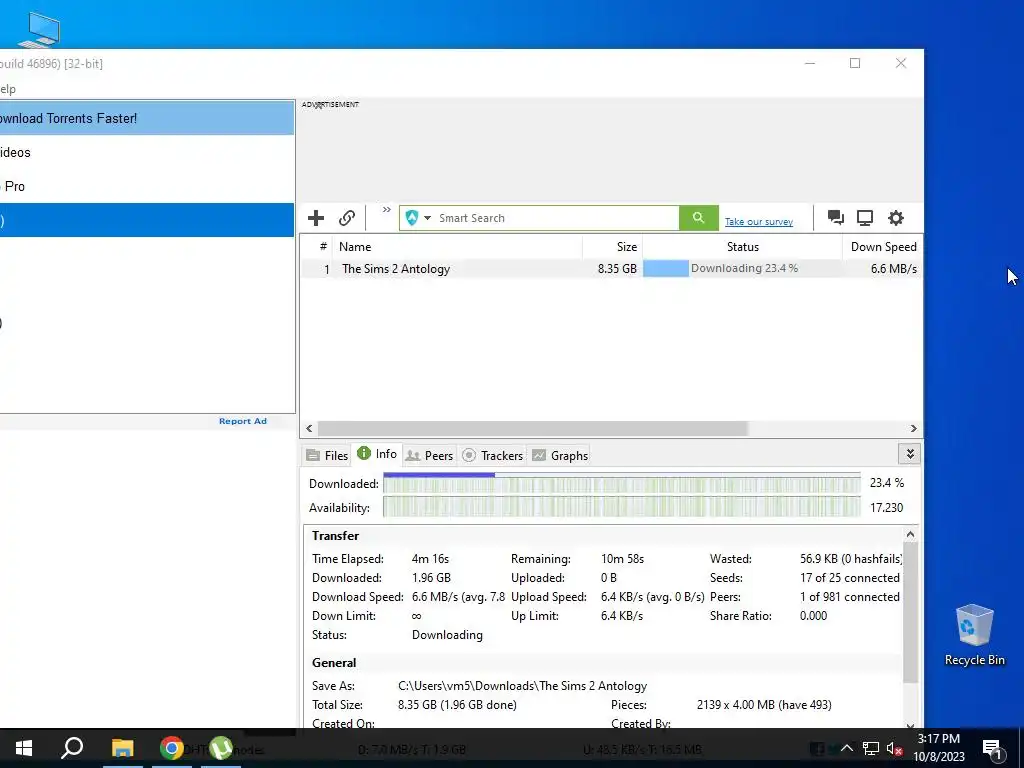Click the info panel scroll down arrow
Image resolution: width=1024 pixels, height=768 pixels.
click(x=910, y=725)
